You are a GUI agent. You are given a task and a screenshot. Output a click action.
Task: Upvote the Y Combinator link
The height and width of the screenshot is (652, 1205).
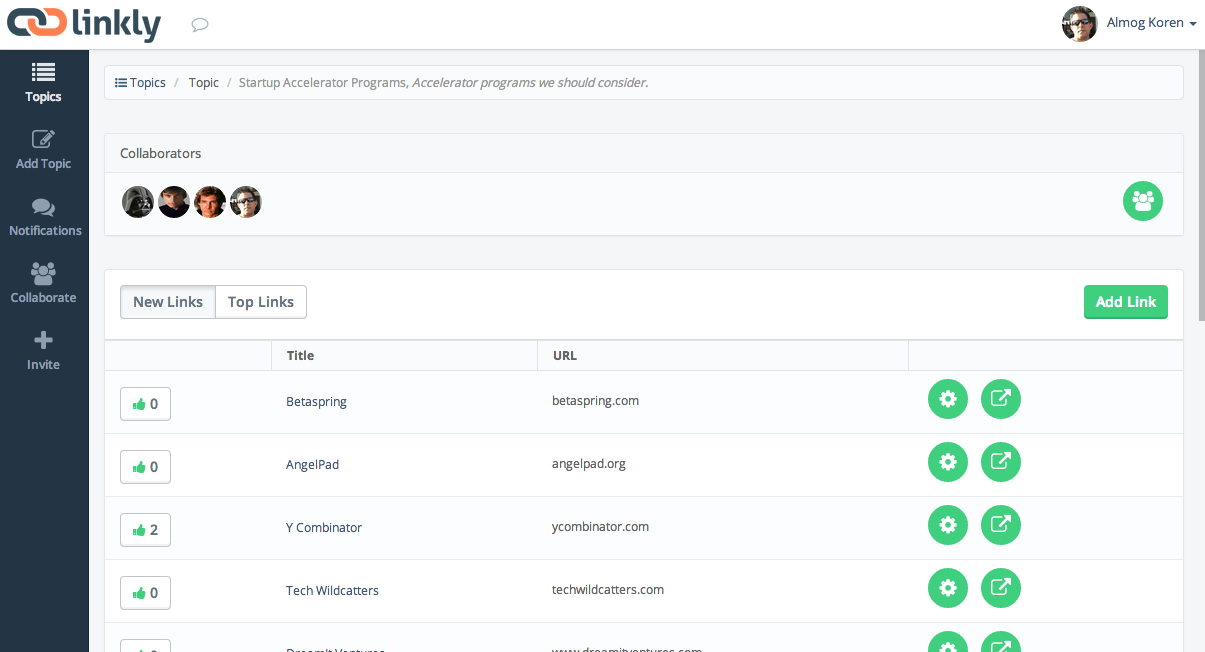(x=145, y=530)
